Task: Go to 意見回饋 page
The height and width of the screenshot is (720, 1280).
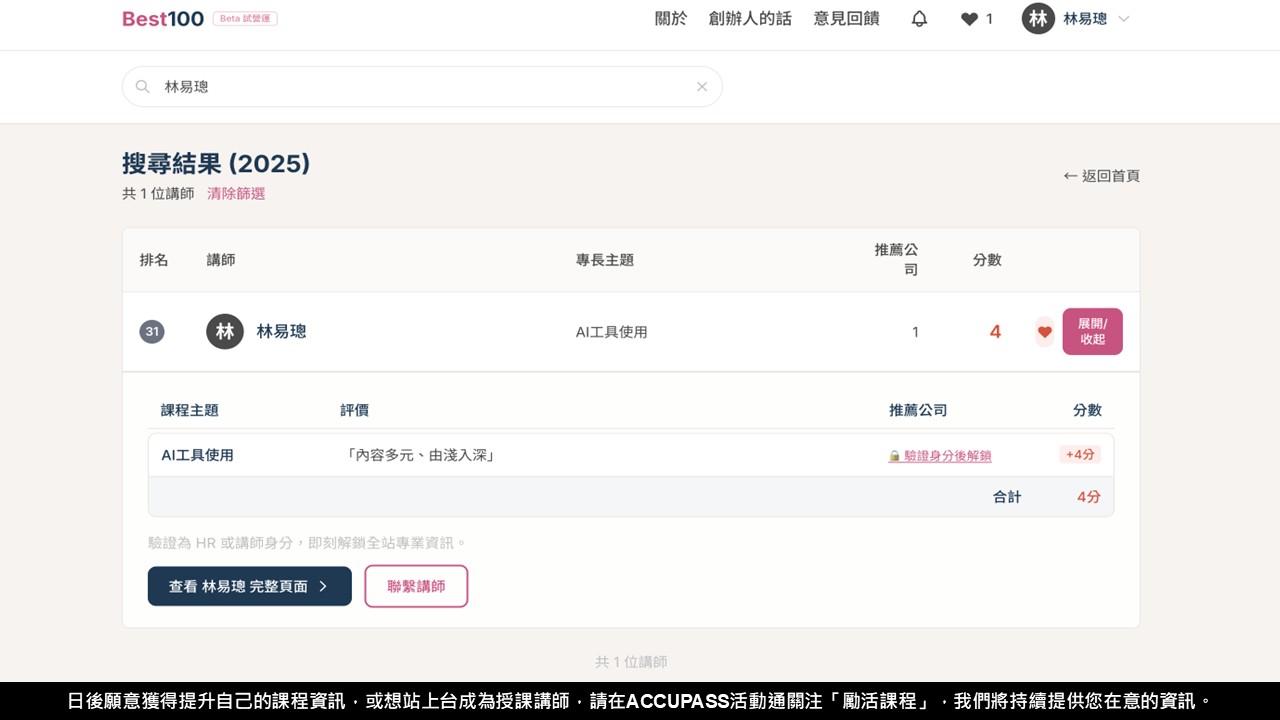Action: [846, 19]
